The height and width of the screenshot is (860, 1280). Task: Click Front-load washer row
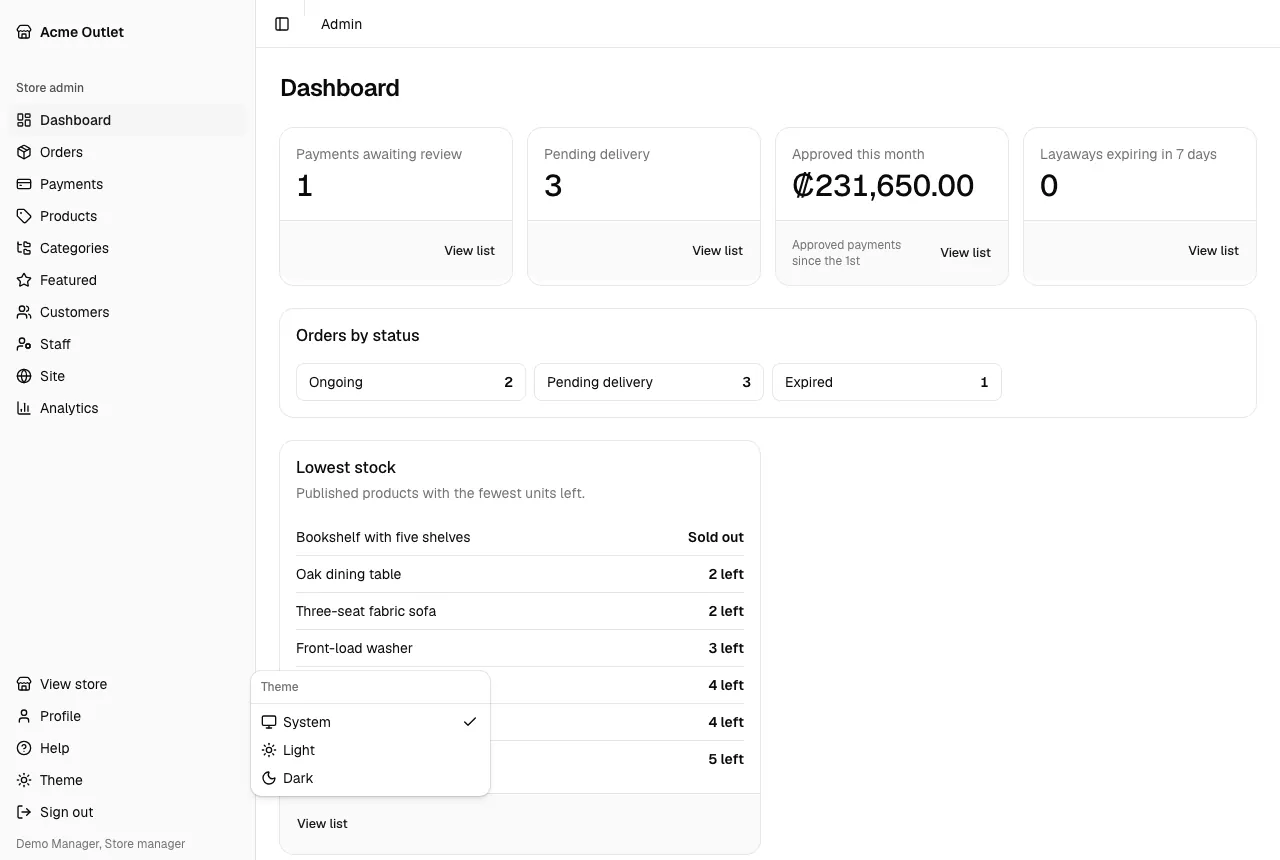coord(520,648)
